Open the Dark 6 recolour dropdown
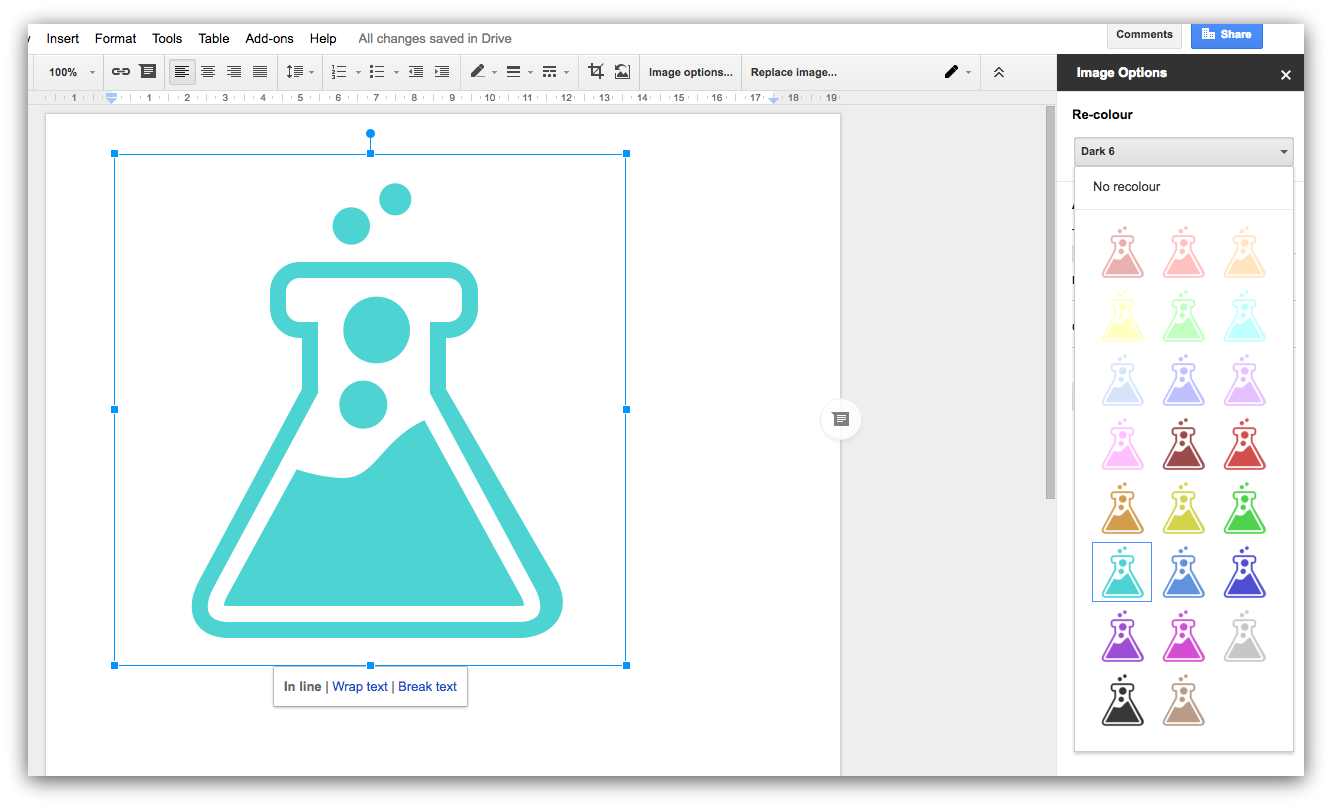Screen dimensions: 1332x808 point(1183,151)
